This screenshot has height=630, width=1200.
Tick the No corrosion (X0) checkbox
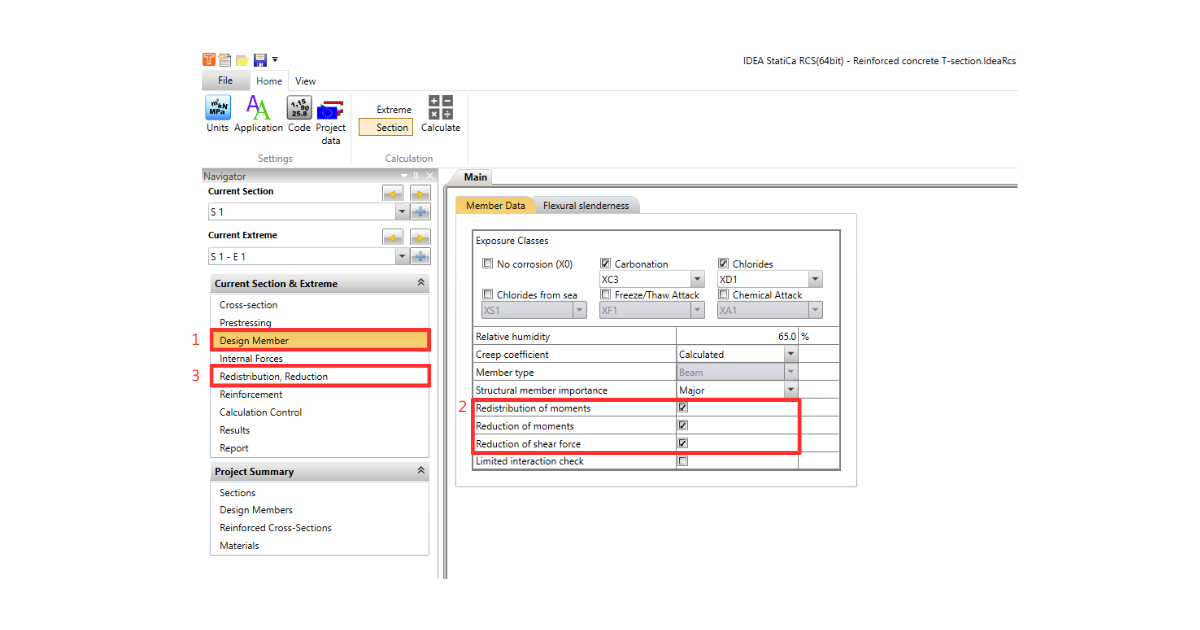pyautogui.click(x=488, y=264)
